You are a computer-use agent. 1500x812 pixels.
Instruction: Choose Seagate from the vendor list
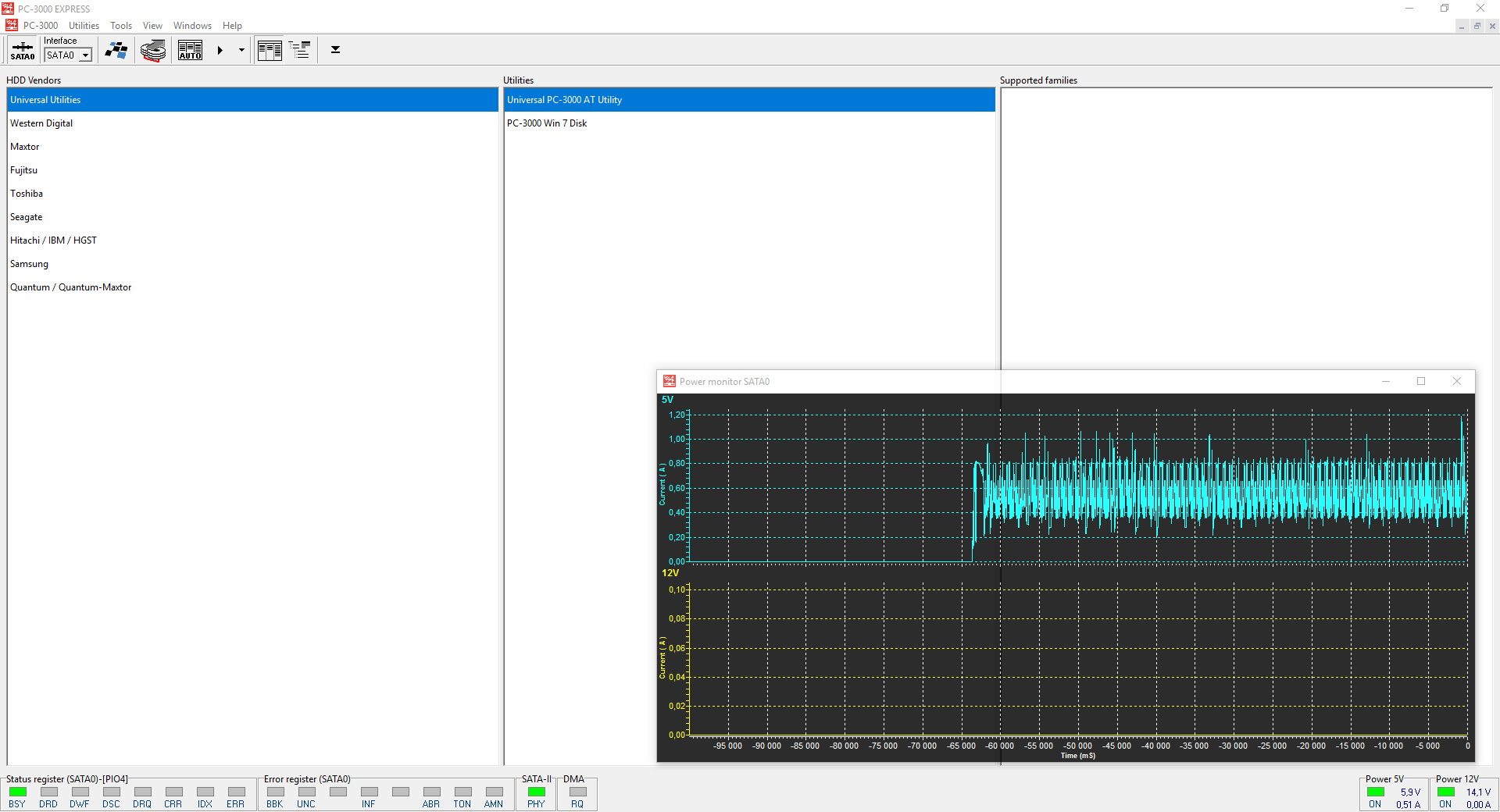coord(27,217)
